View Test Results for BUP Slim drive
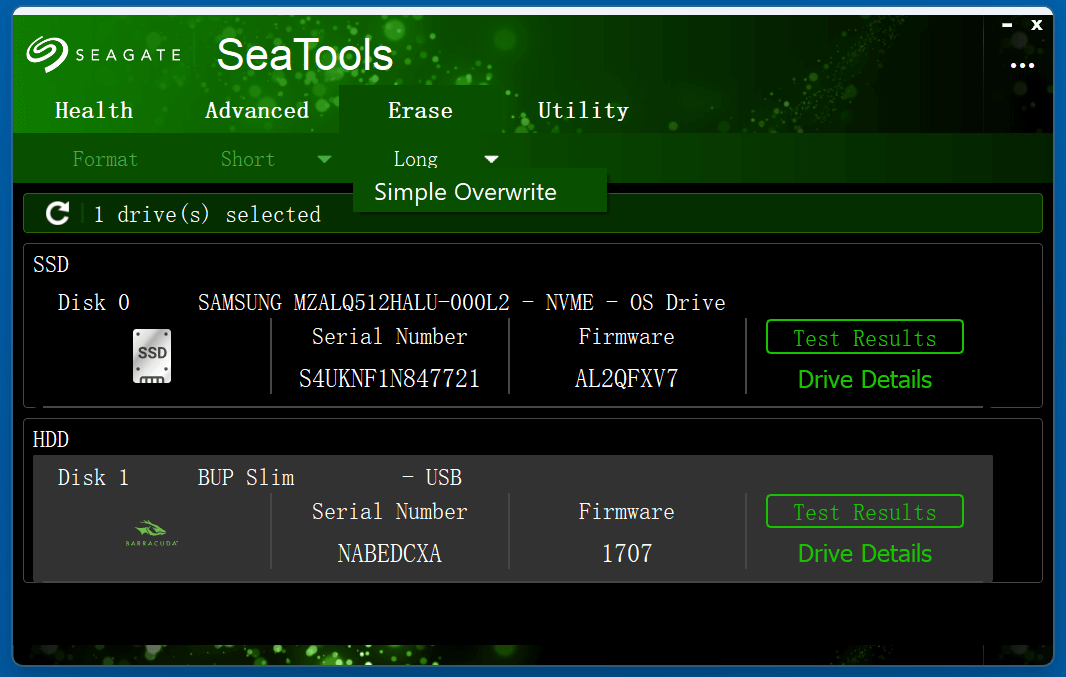Screen dimensions: 1066x677 pyautogui.click(x=864, y=512)
